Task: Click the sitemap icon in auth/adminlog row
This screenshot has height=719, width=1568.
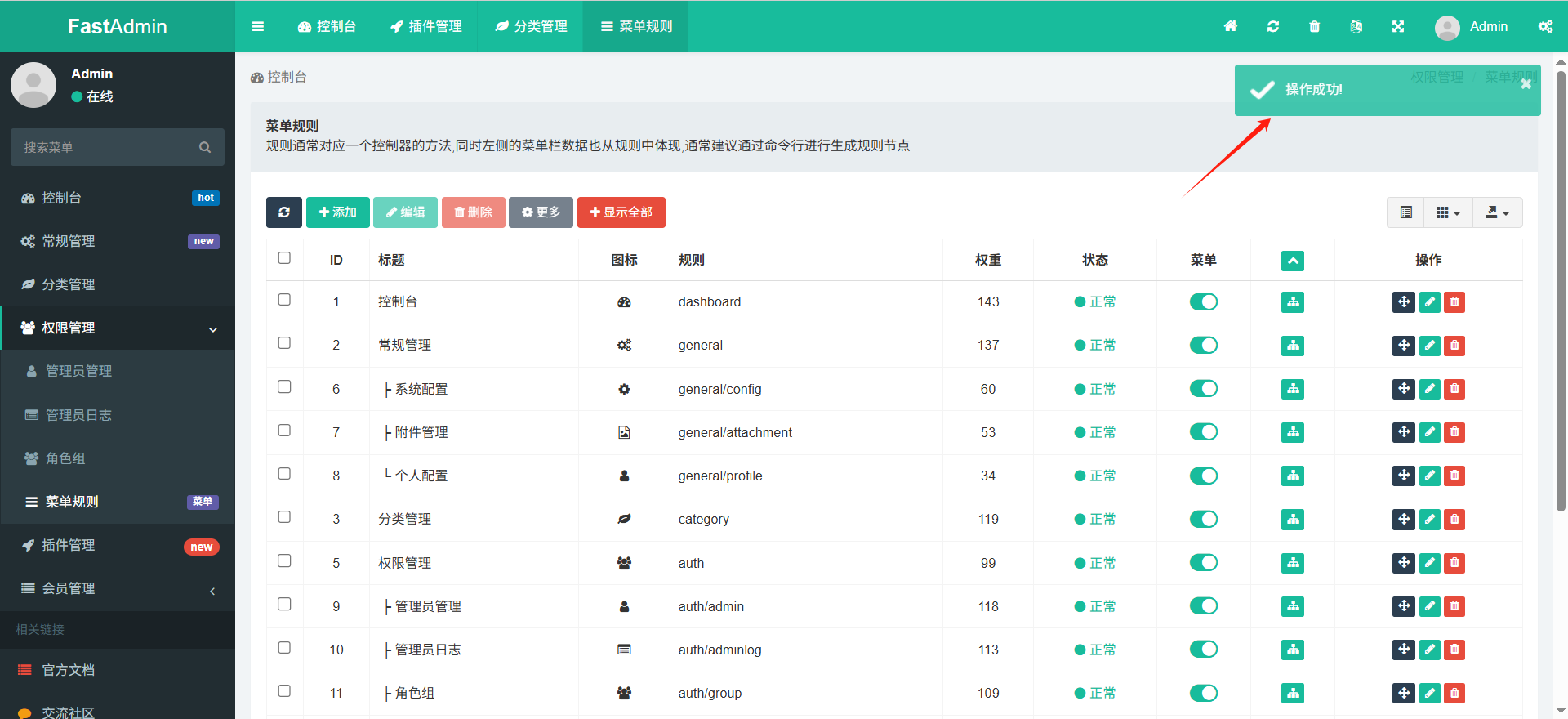Action: (1293, 650)
